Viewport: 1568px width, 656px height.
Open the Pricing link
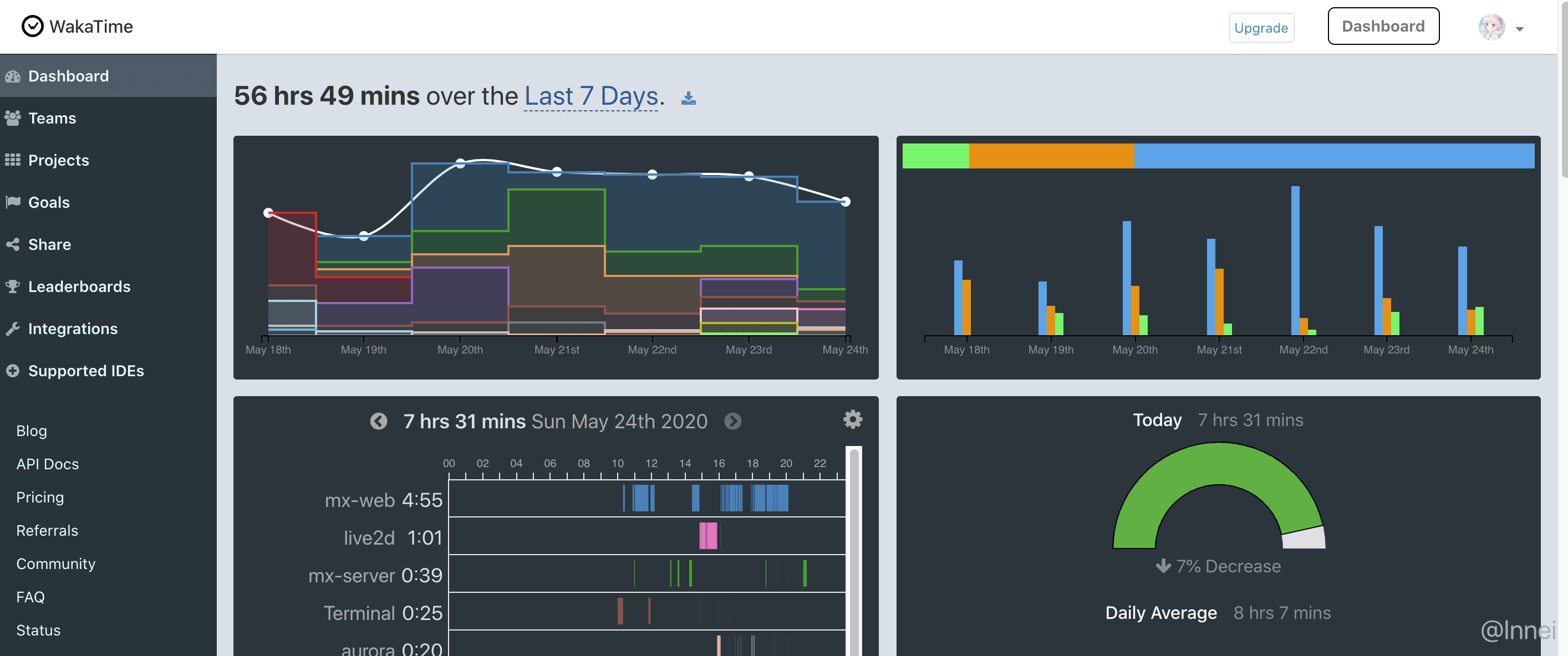[x=40, y=498]
